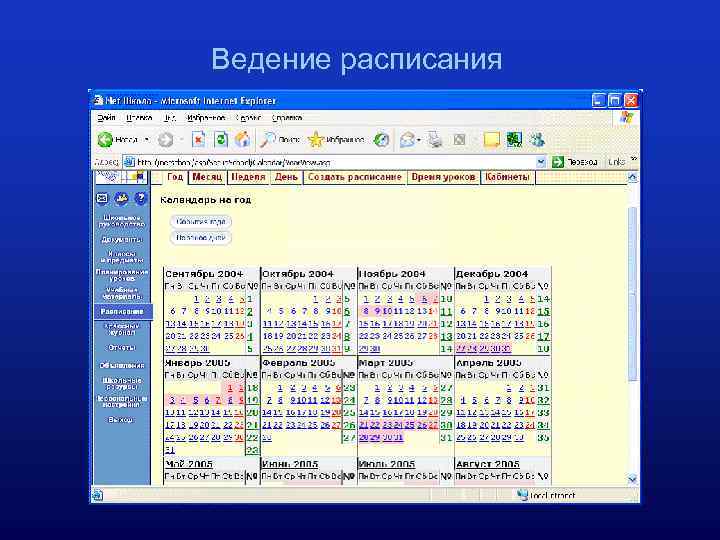Click the vertical scrollbar thumb

(x=633, y=294)
